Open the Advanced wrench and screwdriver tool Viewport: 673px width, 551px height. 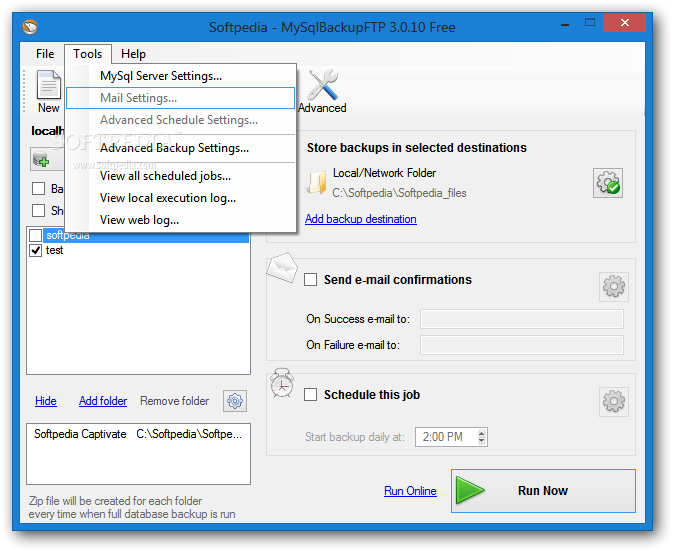point(322,91)
